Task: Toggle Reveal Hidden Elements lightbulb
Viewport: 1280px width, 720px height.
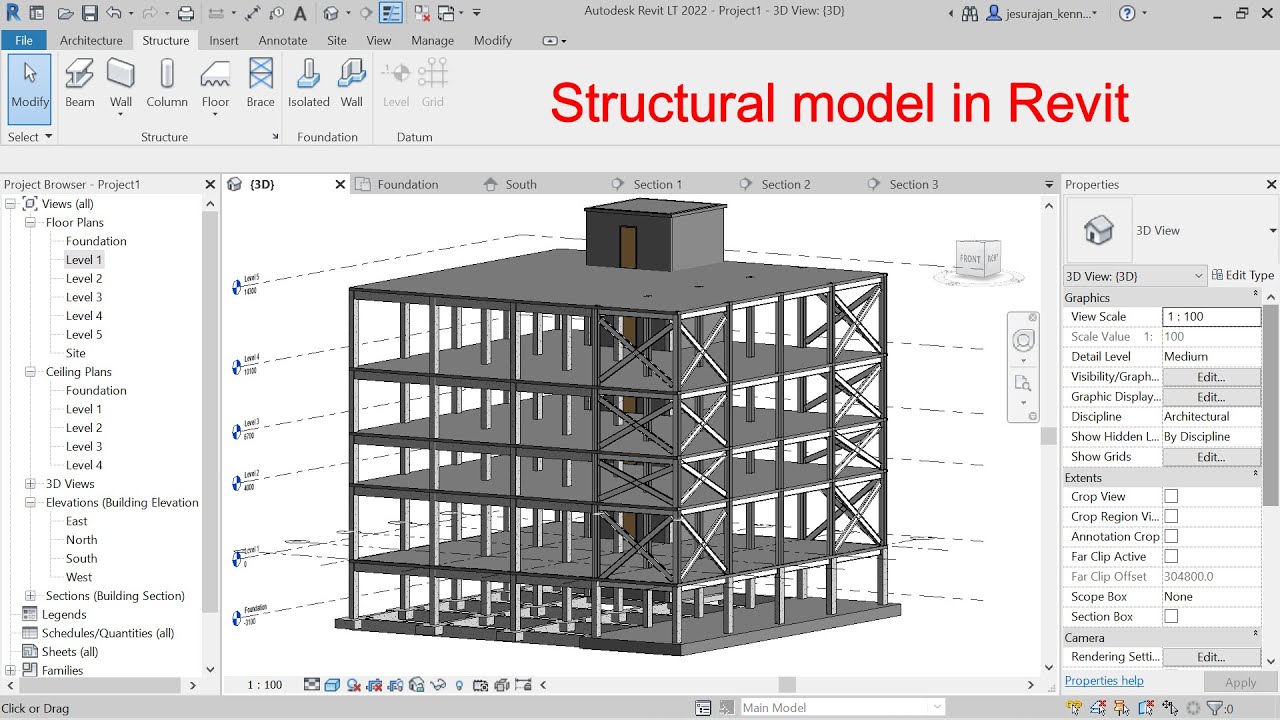Action: (459, 685)
